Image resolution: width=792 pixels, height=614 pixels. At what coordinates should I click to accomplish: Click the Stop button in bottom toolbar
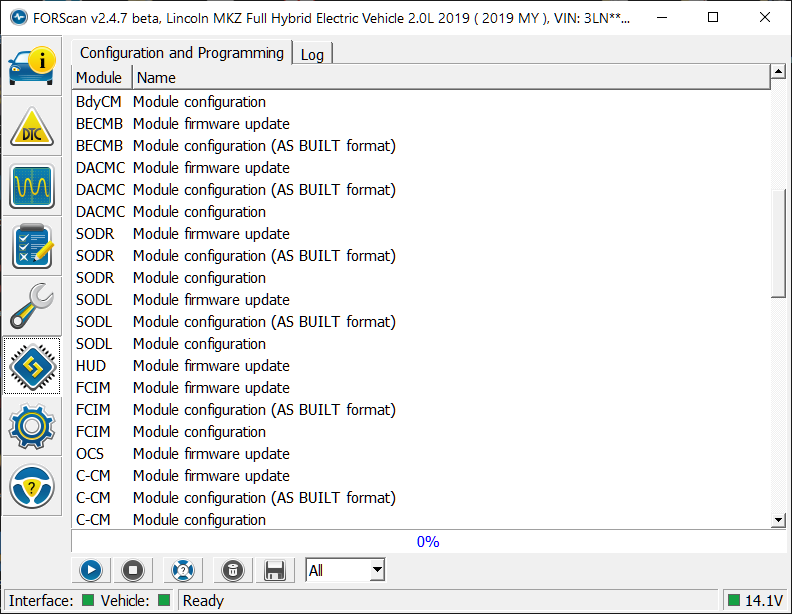[133, 570]
